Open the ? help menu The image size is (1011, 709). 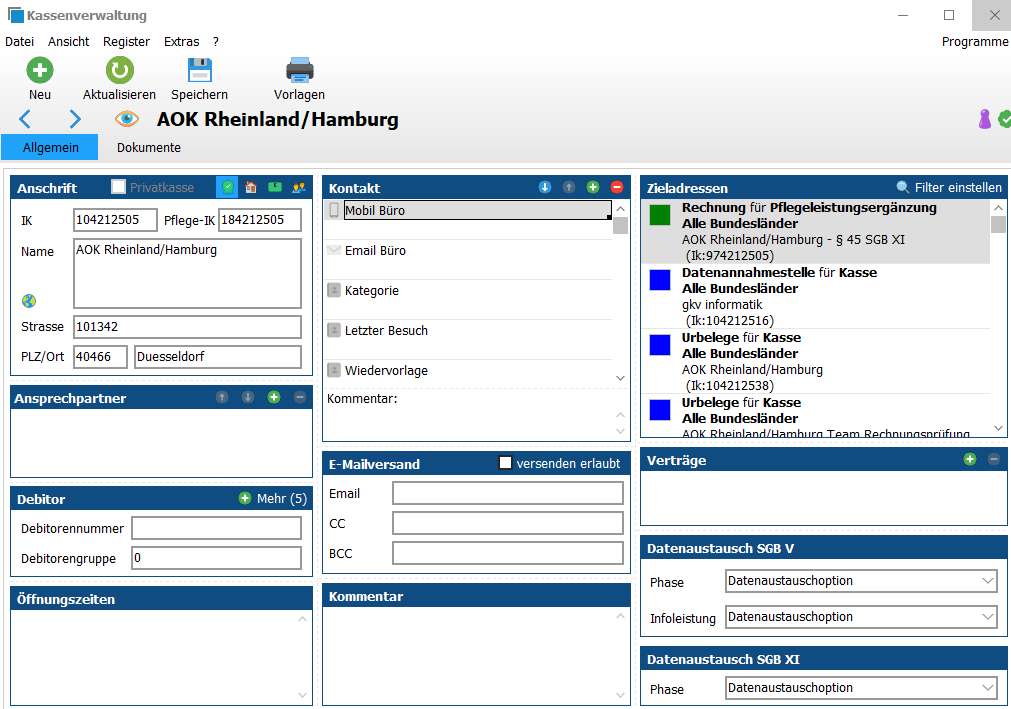tap(215, 41)
